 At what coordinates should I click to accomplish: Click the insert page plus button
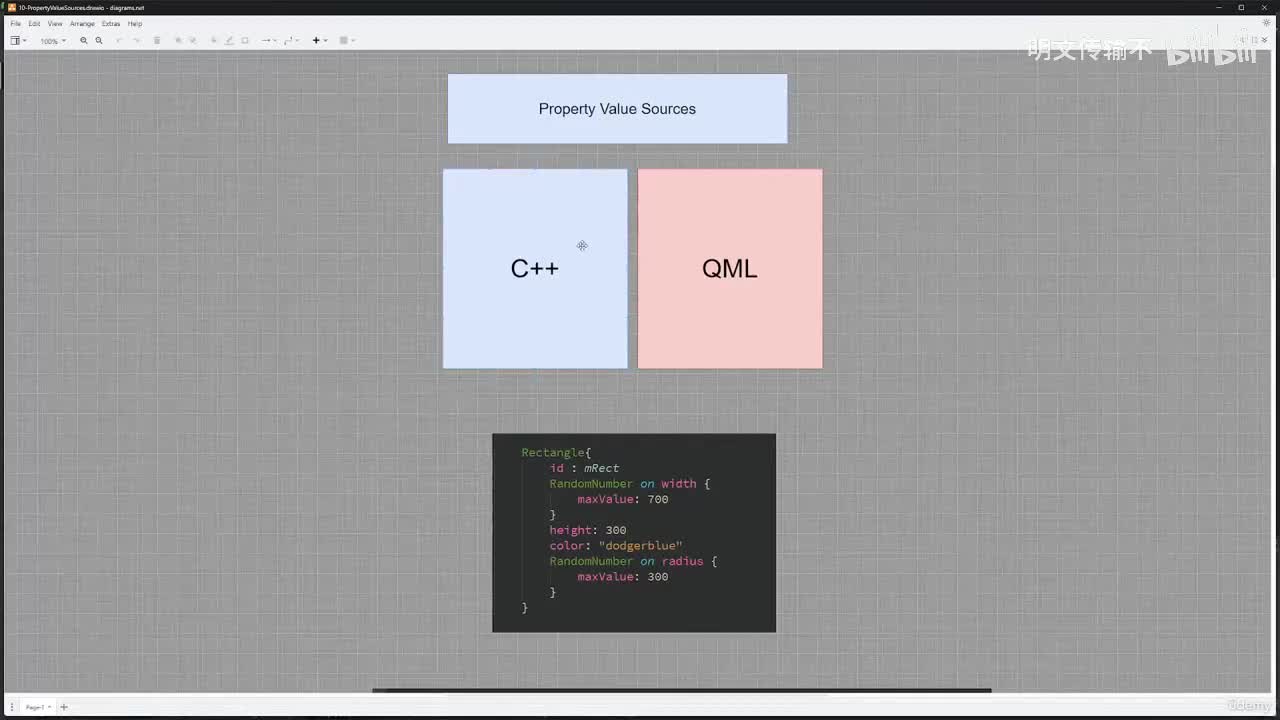[64, 707]
